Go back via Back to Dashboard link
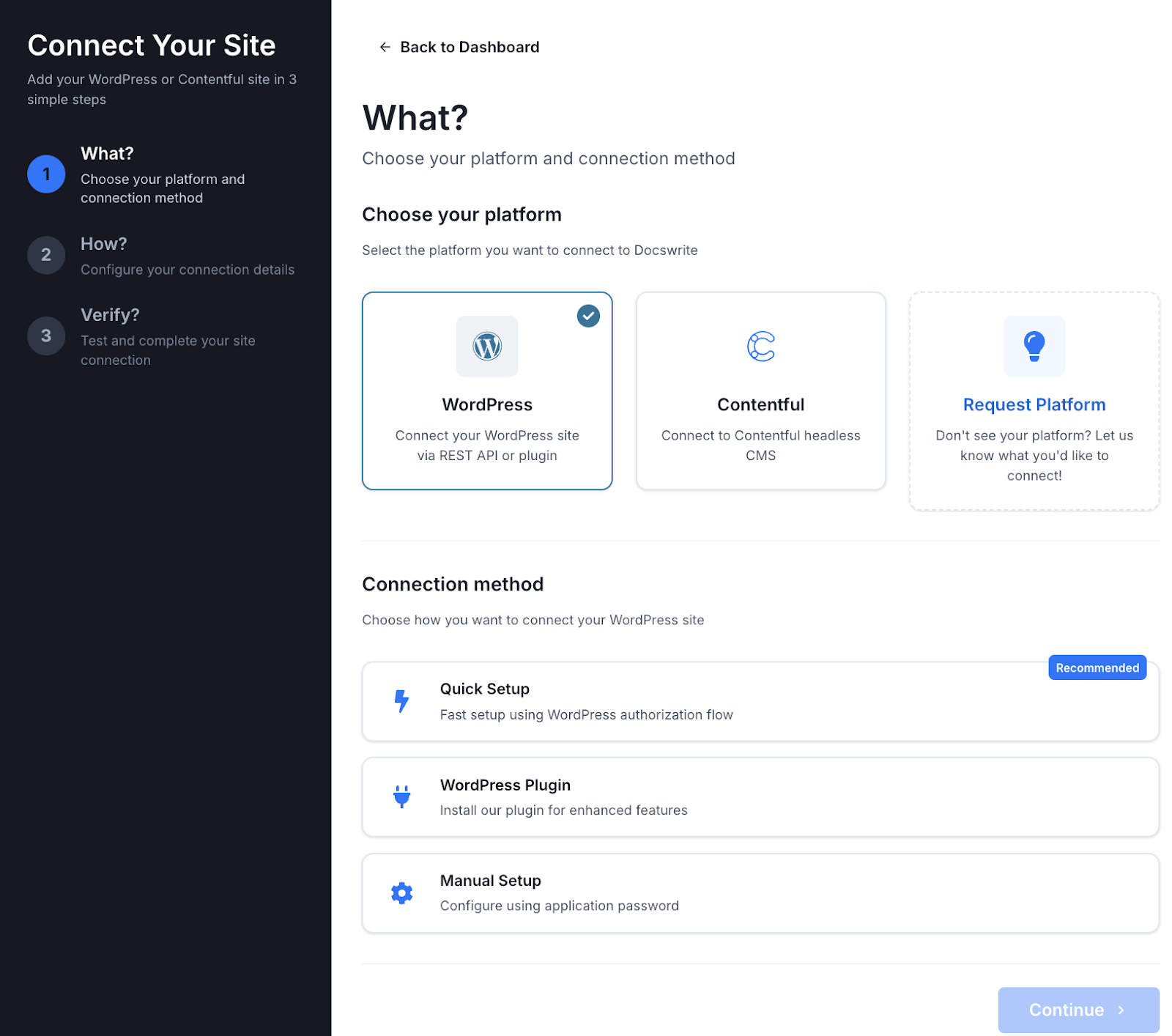Viewport: 1172px width, 1036px height. click(x=459, y=47)
